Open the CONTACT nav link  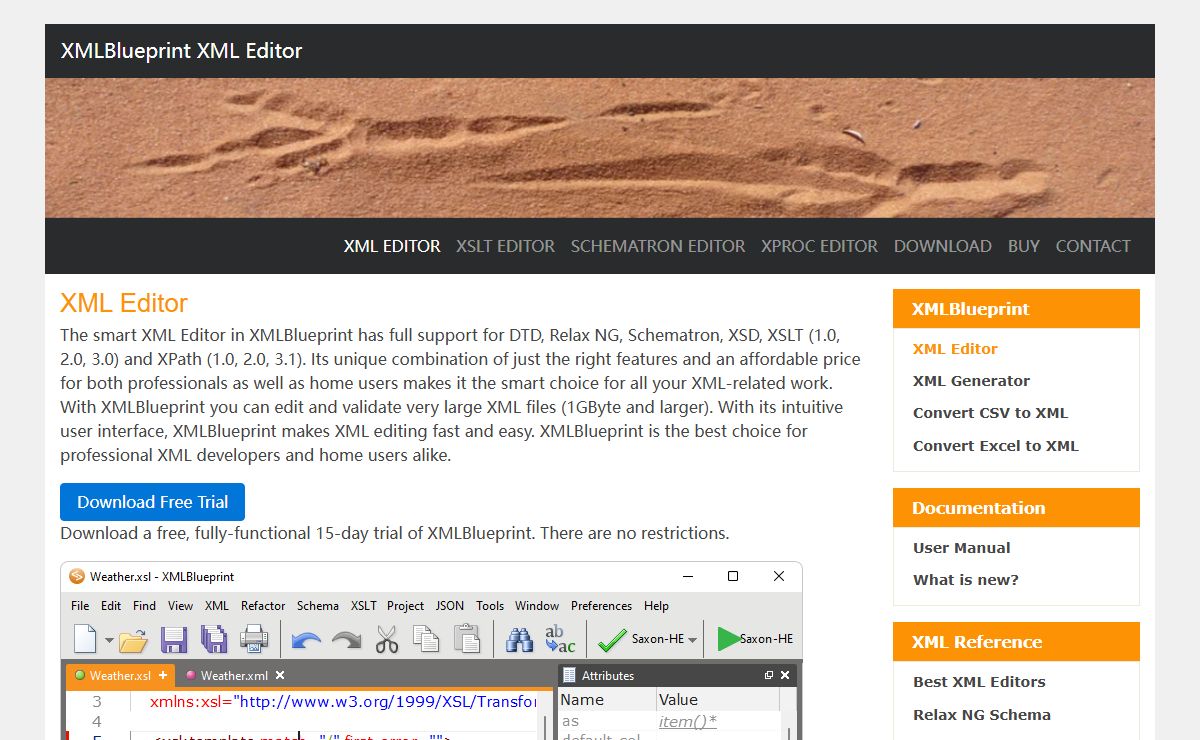(x=1093, y=246)
